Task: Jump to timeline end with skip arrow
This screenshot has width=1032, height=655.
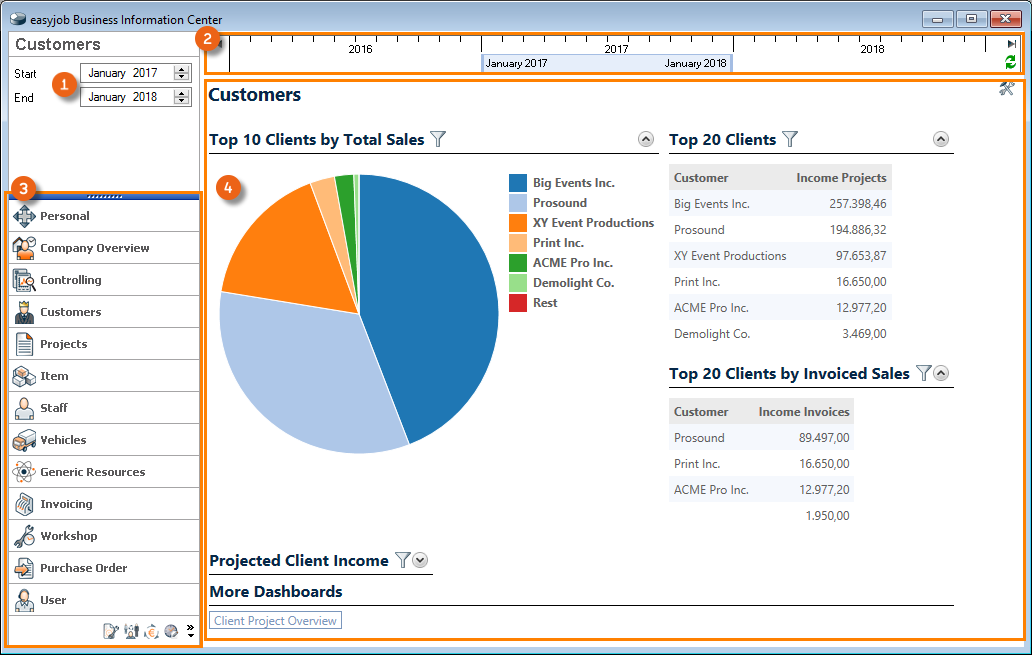Action: (x=1012, y=44)
